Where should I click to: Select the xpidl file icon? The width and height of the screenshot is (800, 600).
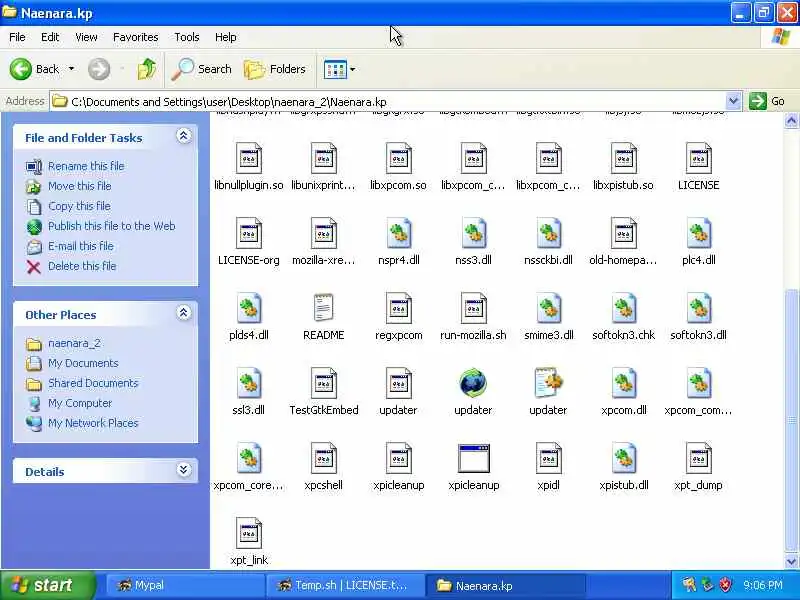coord(548,458)
